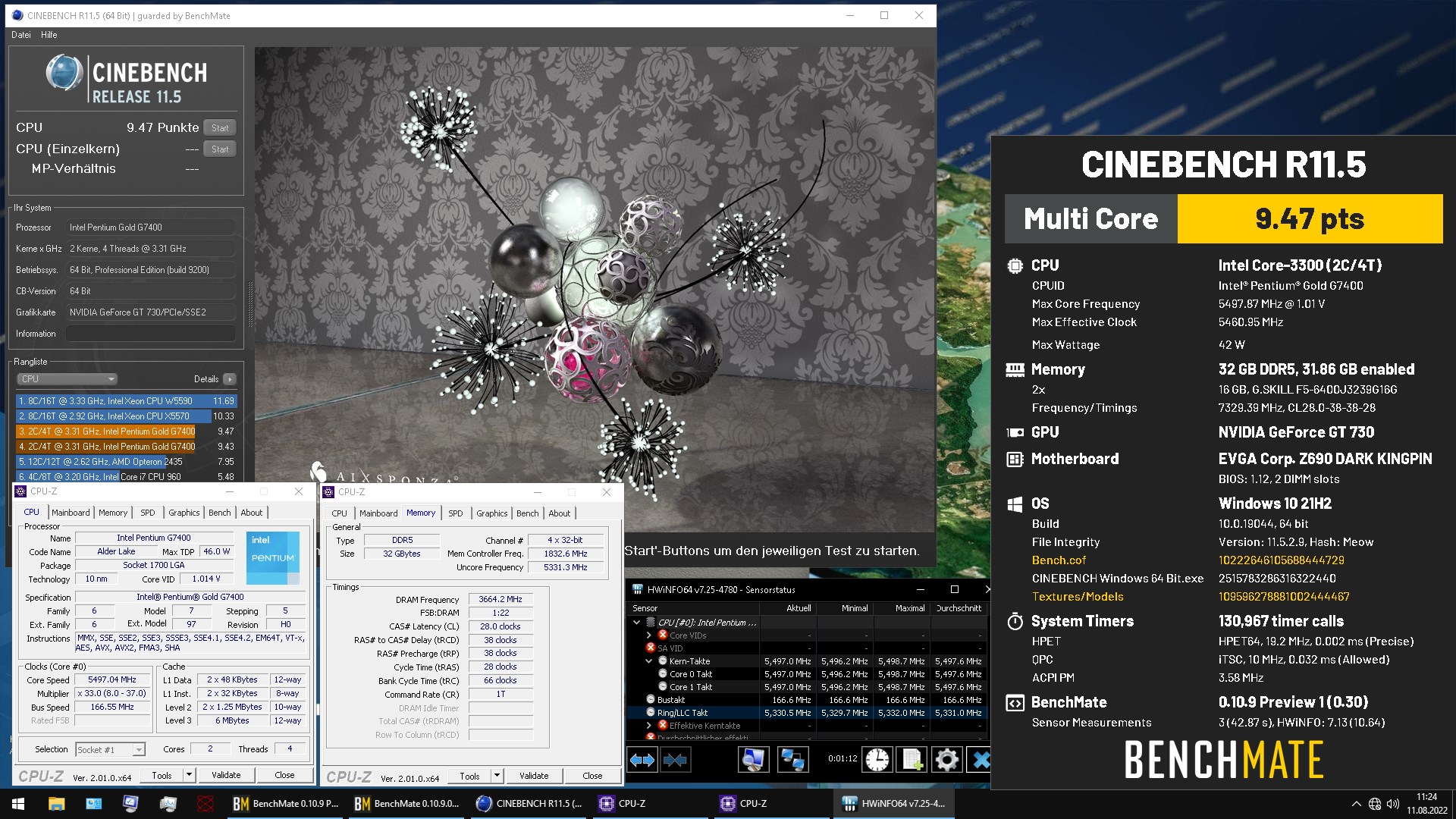Switch to CINEBENCH R11.5 taskbar item
Image resolution: width=1456 pixels, height=819 pixels.
tap(529, 804)
